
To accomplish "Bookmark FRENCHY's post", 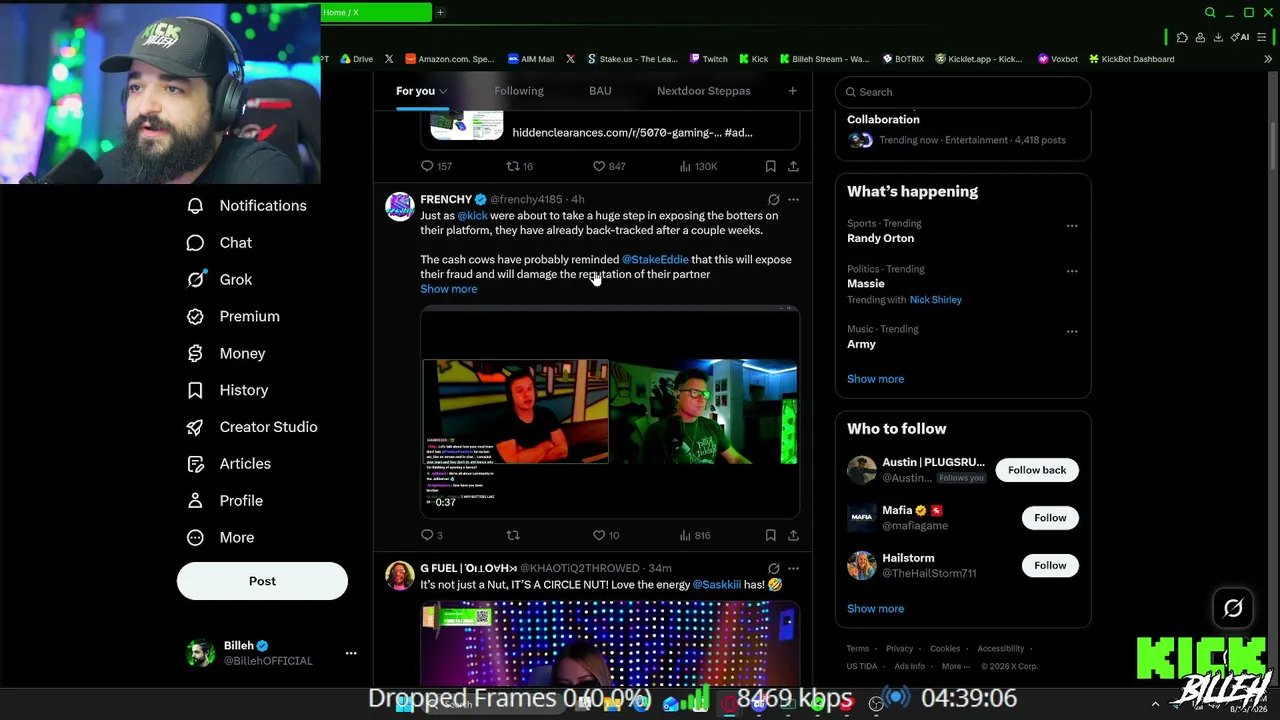I will [x=770, y=535].
